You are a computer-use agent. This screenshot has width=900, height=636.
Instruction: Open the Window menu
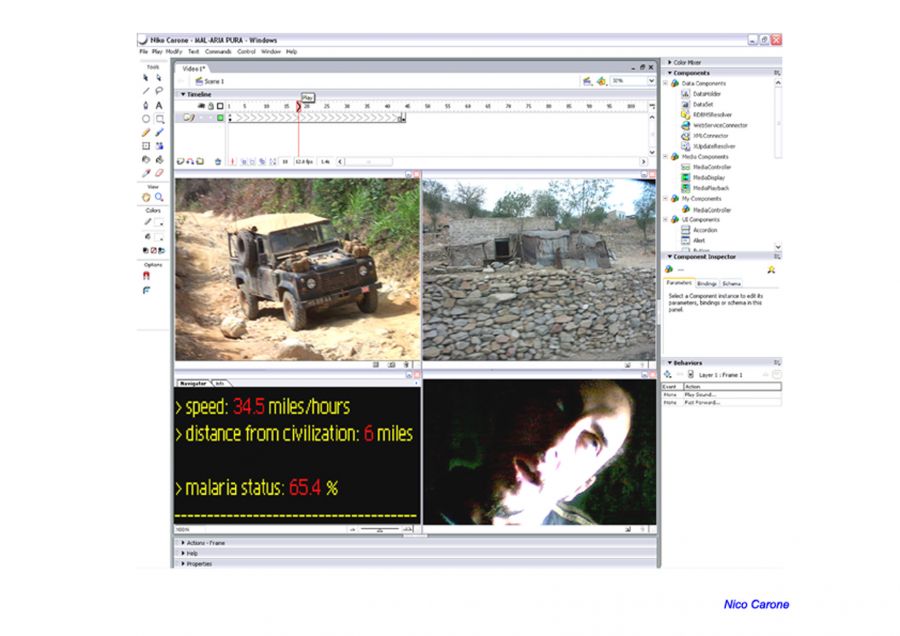271,52
